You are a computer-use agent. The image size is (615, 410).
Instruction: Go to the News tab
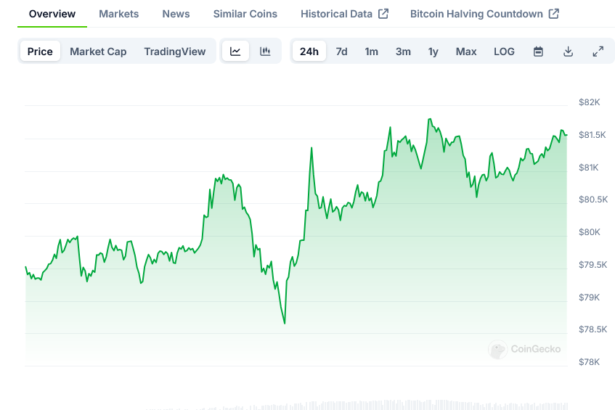click(x=176, y=14)
